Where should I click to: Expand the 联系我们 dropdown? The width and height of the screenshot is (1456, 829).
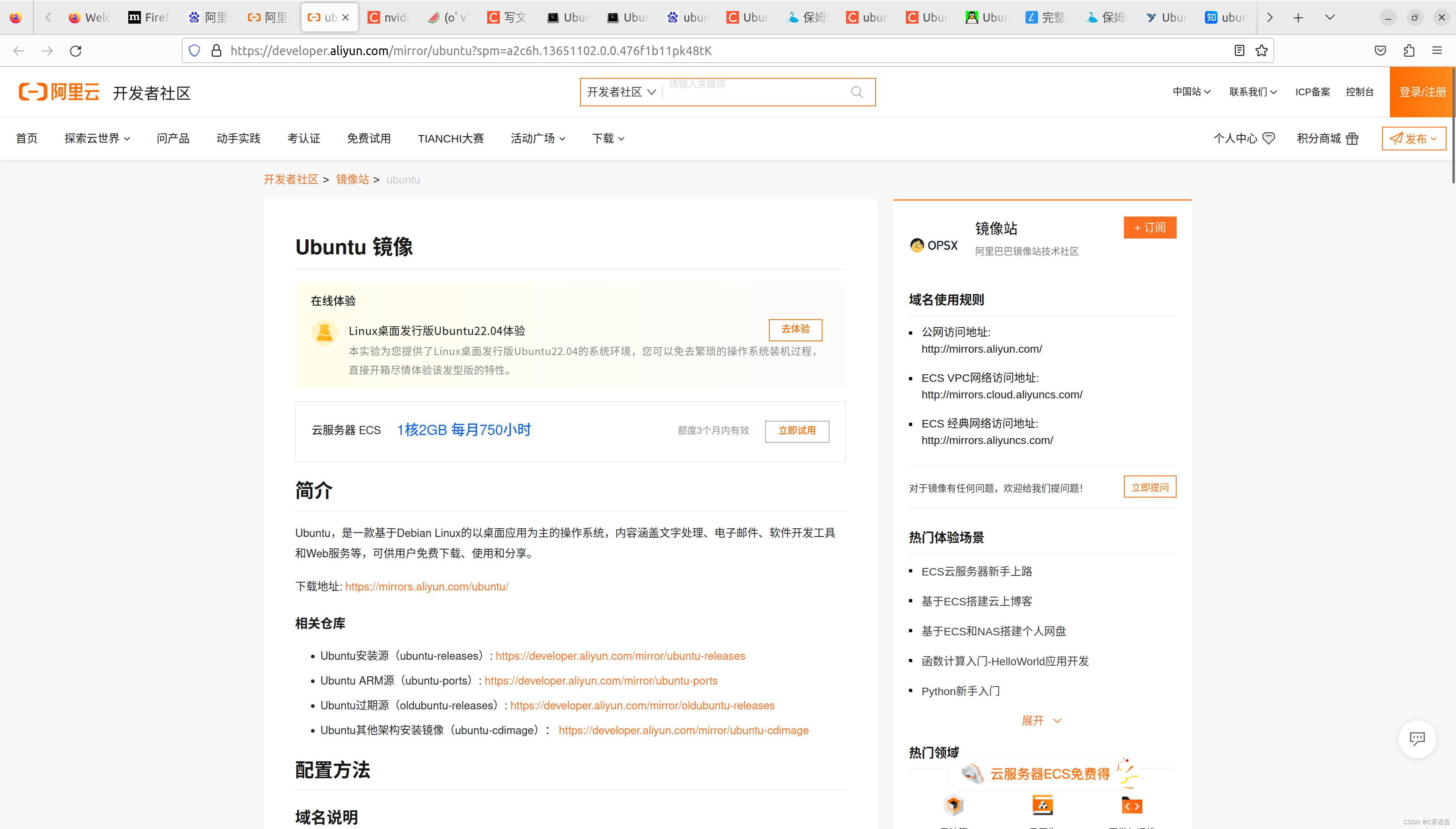pyautogui.click(x=1253, y=92)
